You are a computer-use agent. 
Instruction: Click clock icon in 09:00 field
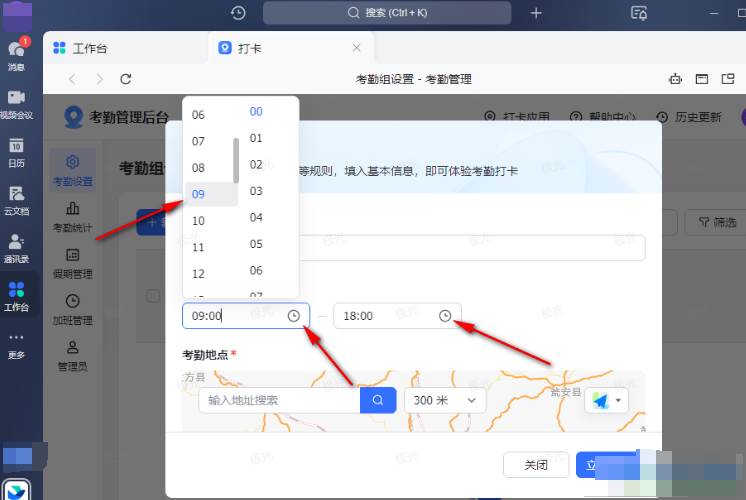point(294,316)
